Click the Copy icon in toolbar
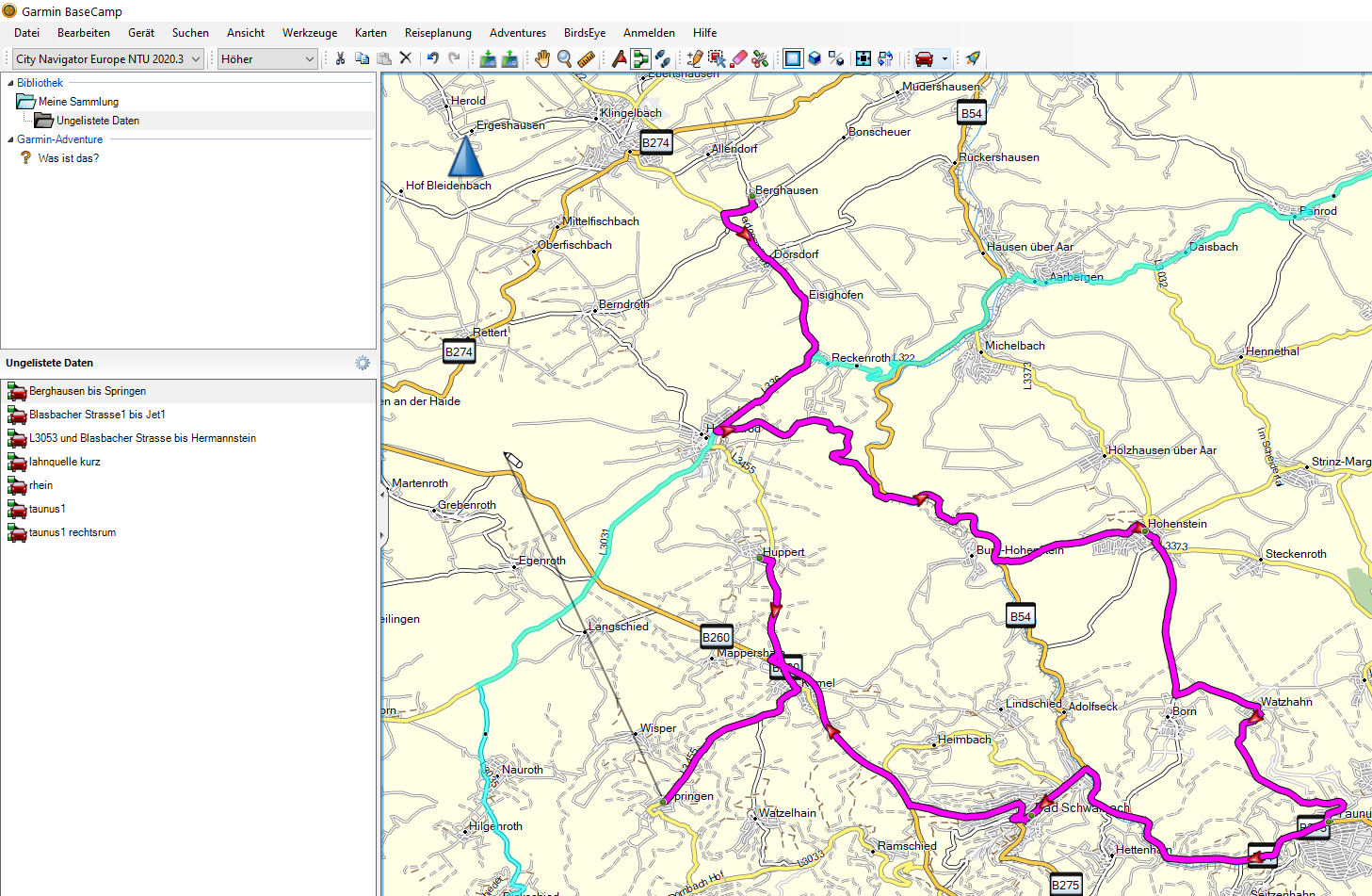The image size is (1372, 896). (362, 58)
